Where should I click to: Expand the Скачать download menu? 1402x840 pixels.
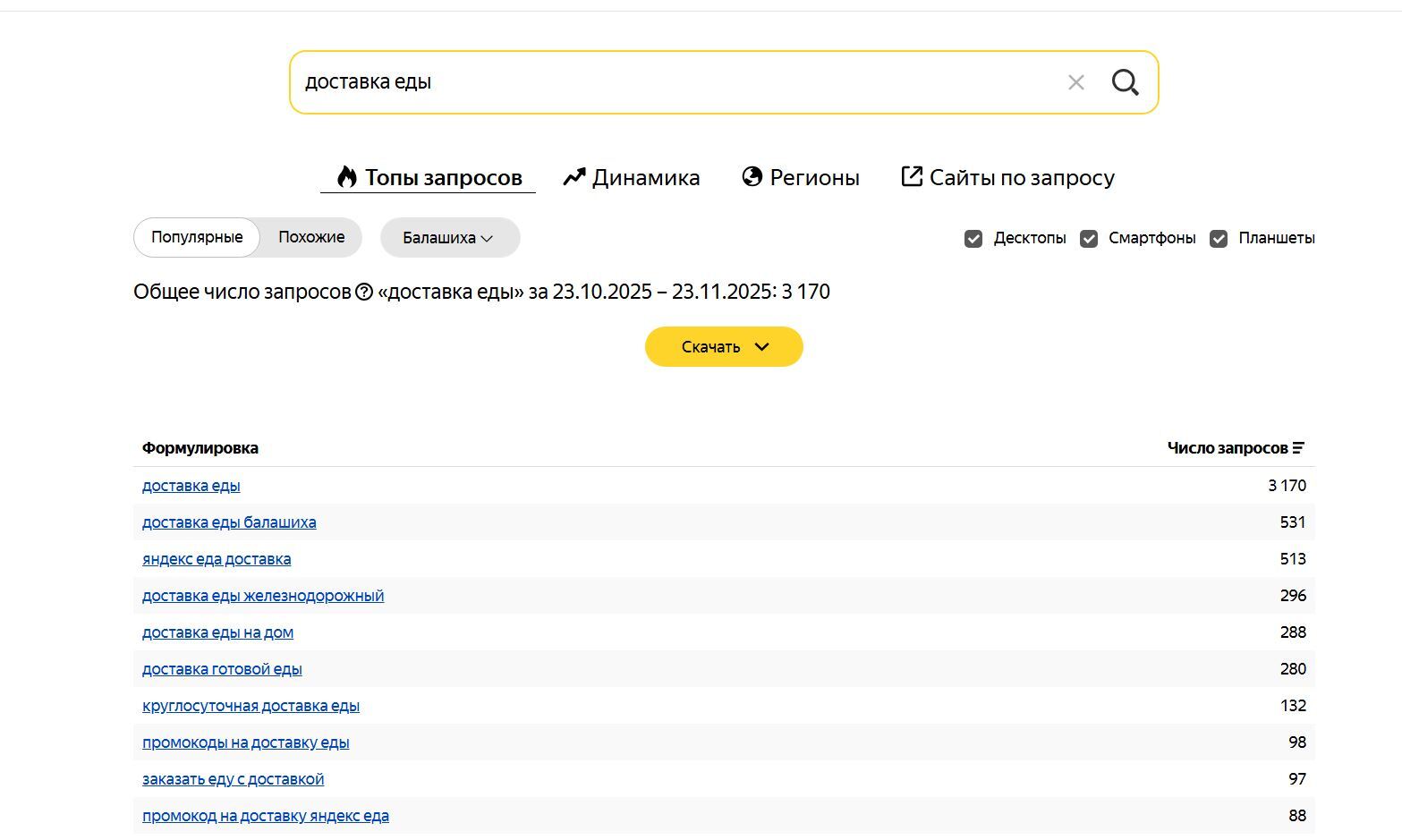click(724, 347)
